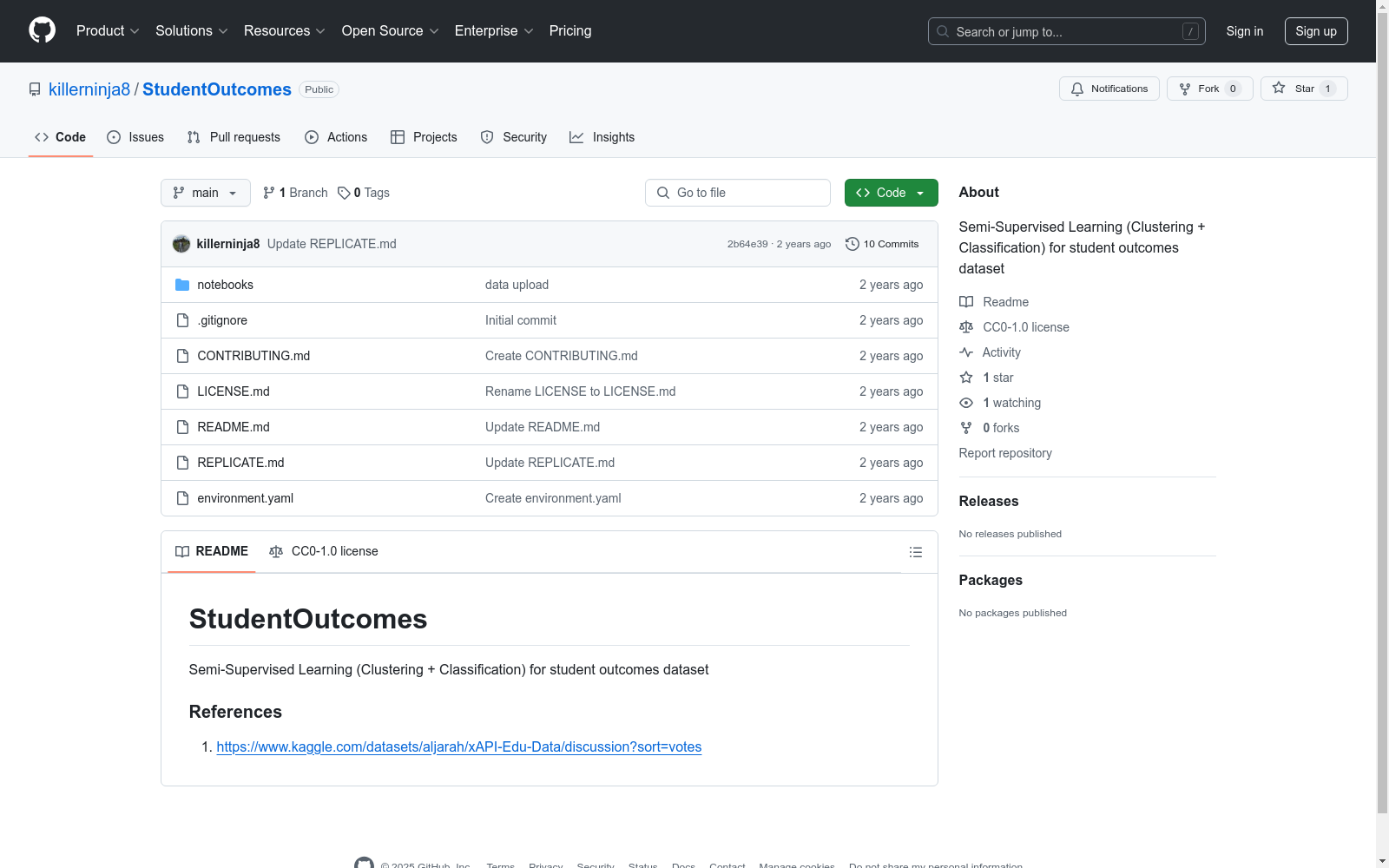Open the green Code dropdown button
1389x868 pixels.
(891, 193)
